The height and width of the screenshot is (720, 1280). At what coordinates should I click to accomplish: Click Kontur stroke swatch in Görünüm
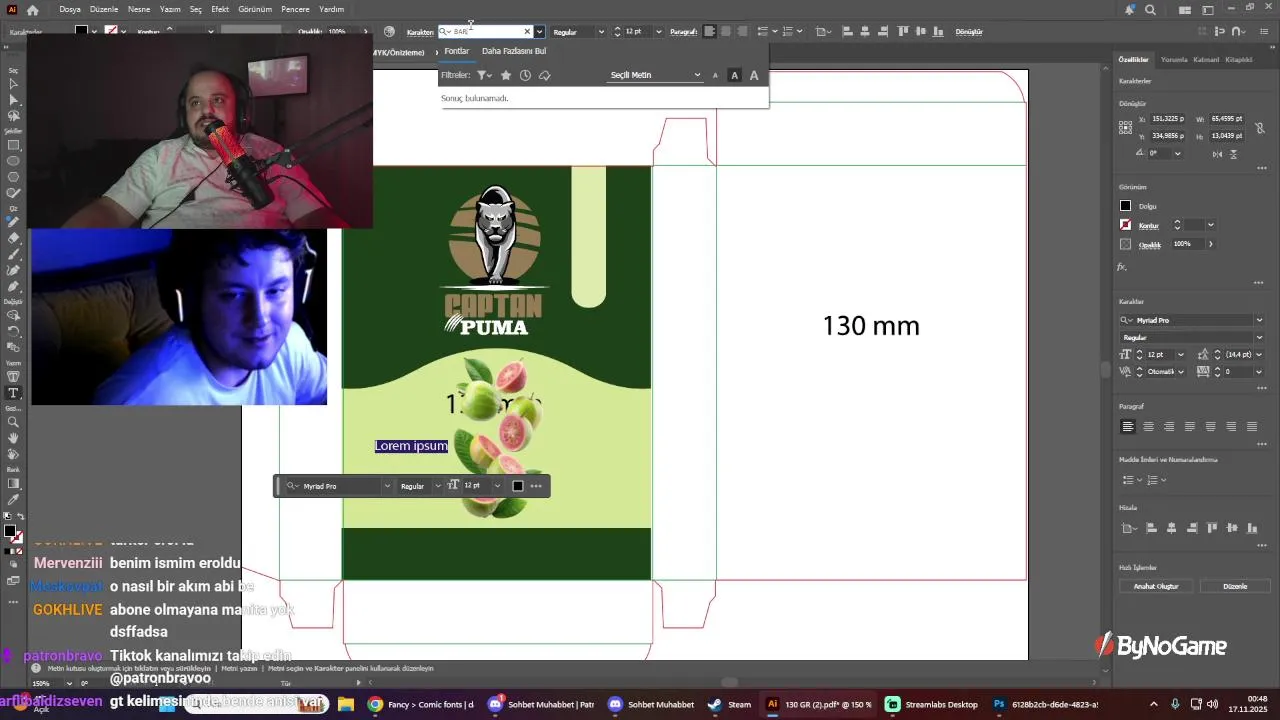pyautogui.click(x=1125, y=225)
